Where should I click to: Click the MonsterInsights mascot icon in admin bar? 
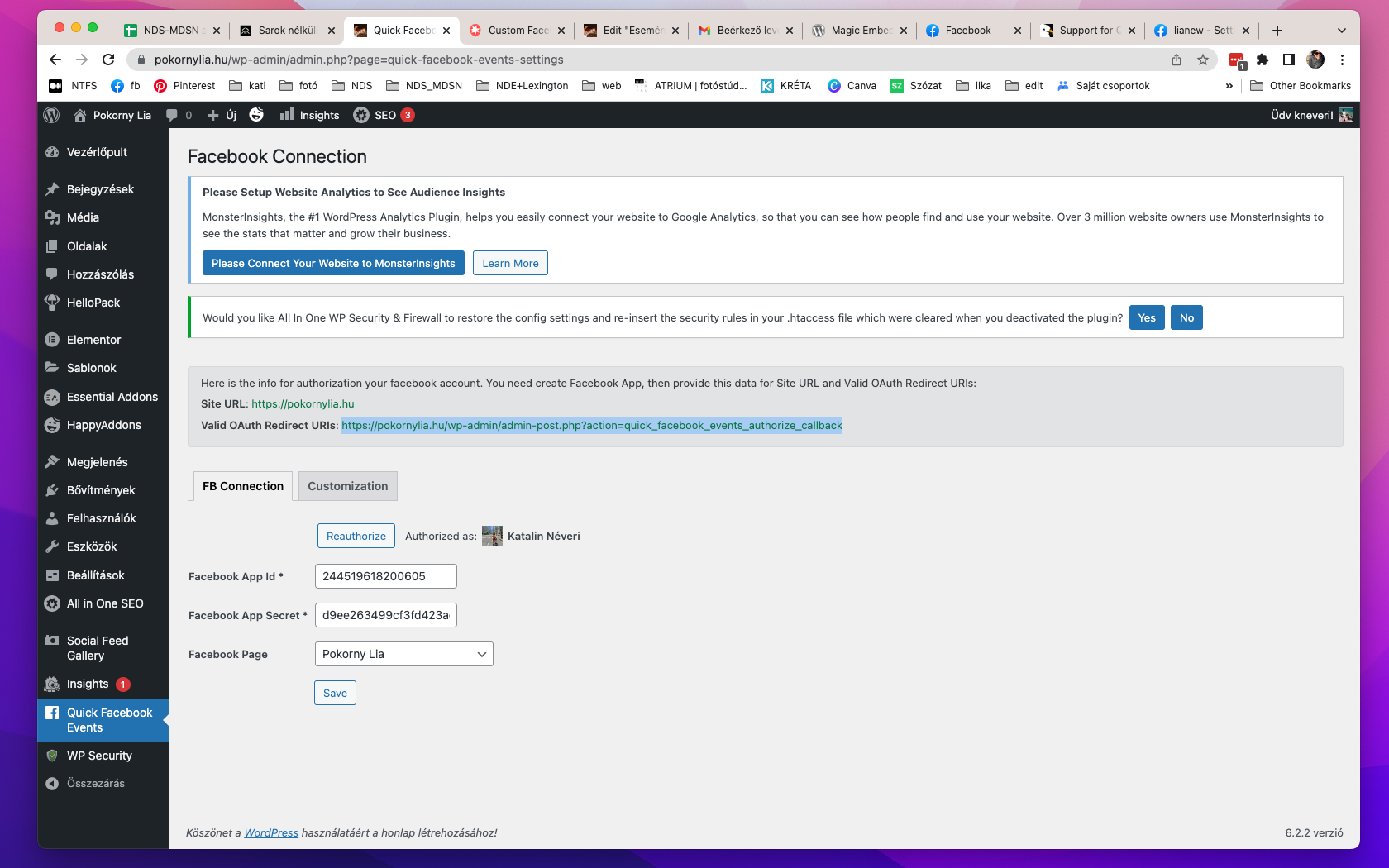tap(256, 115)
